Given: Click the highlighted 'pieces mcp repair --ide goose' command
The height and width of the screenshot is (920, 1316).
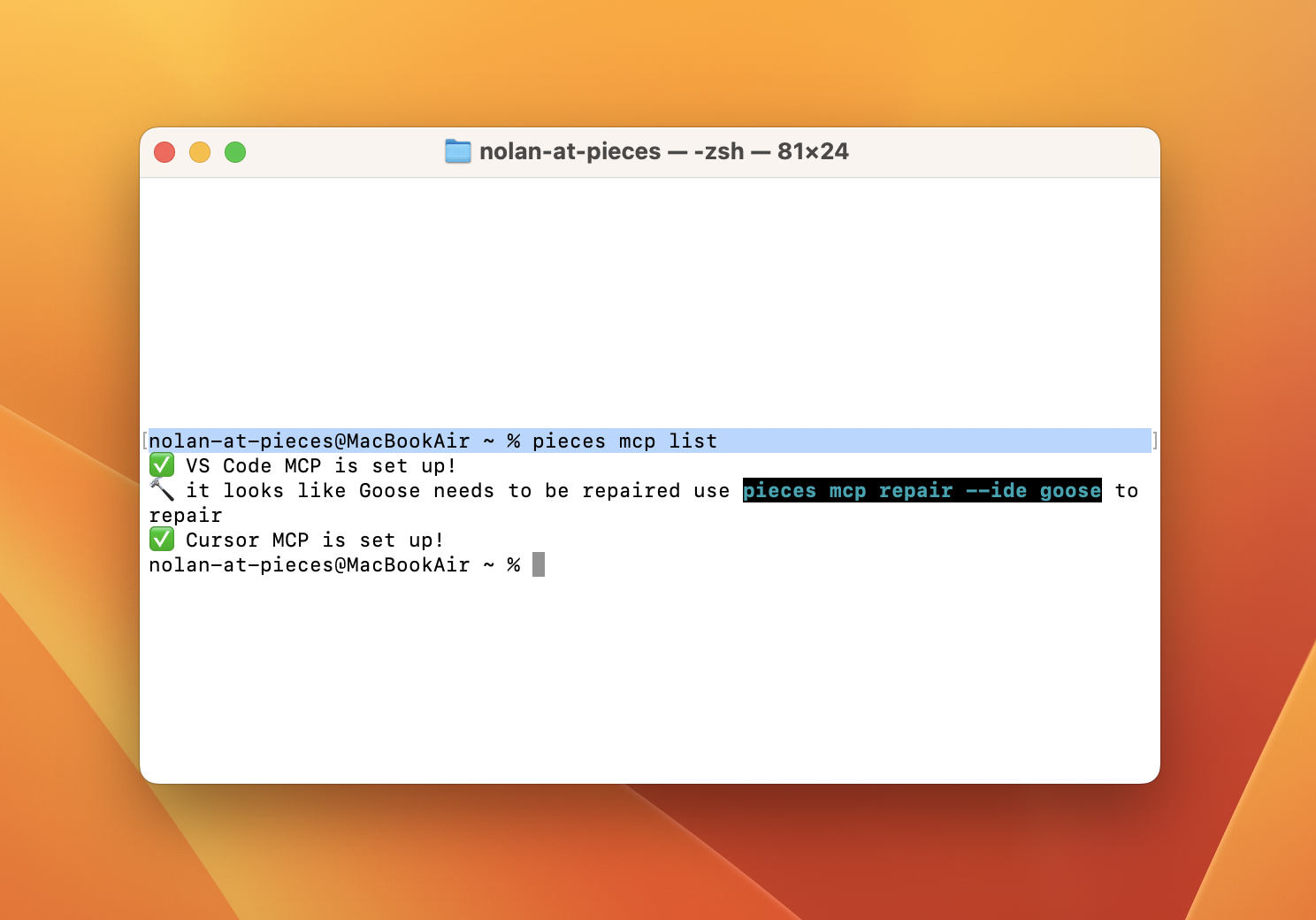Looking at the screenshot, I should tap(922, 491).
